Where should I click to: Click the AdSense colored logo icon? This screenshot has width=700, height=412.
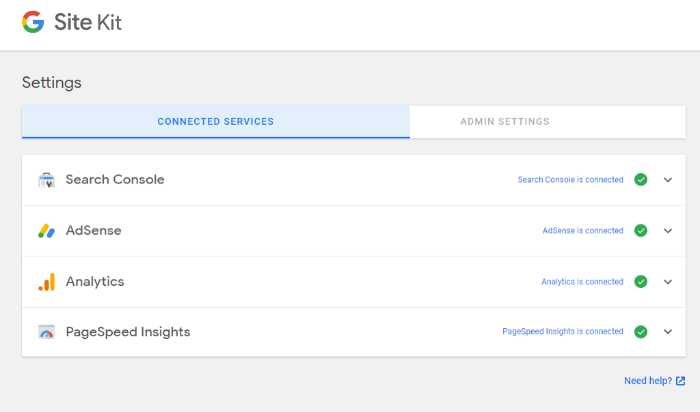point(46,231)
